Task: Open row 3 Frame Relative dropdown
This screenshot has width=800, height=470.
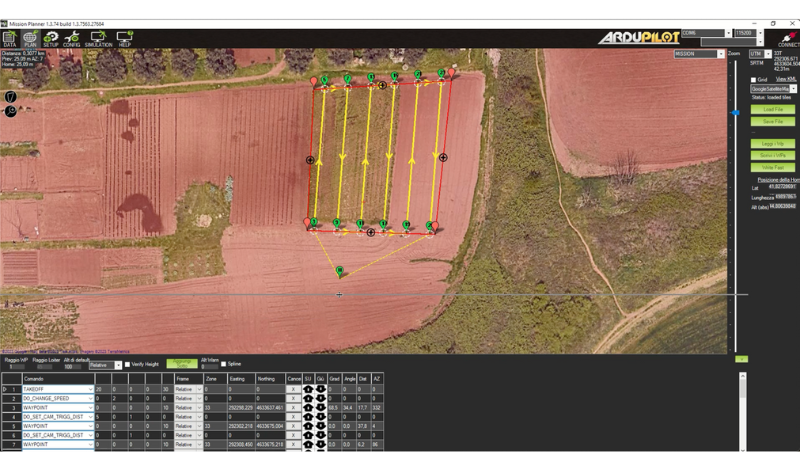Action: 199,408
